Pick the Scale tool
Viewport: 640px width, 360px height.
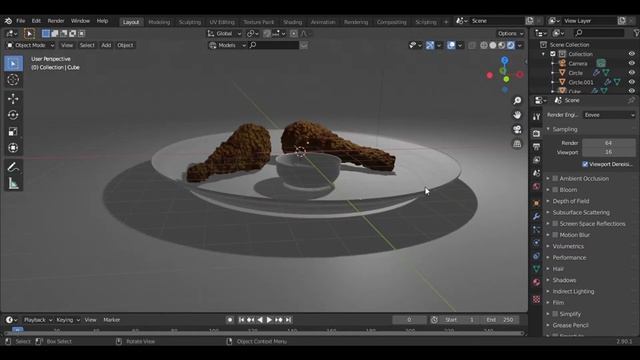(13, 131)
